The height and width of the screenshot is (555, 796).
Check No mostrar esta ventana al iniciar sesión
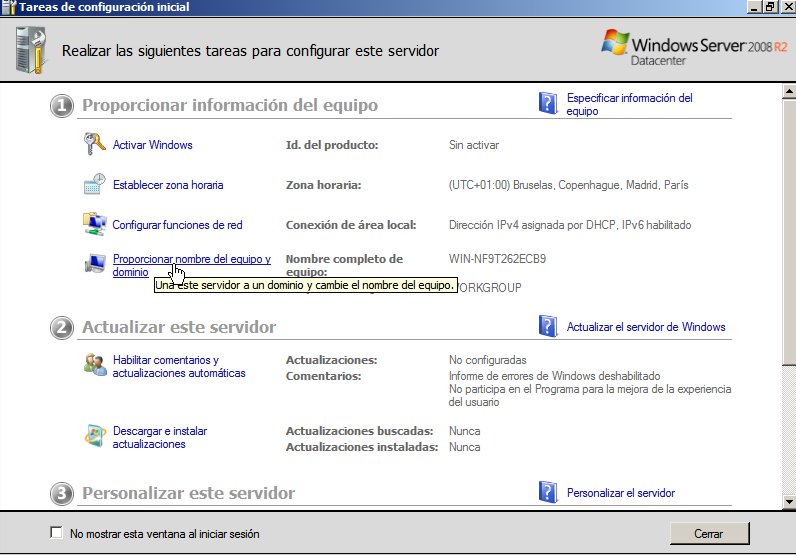56,533
